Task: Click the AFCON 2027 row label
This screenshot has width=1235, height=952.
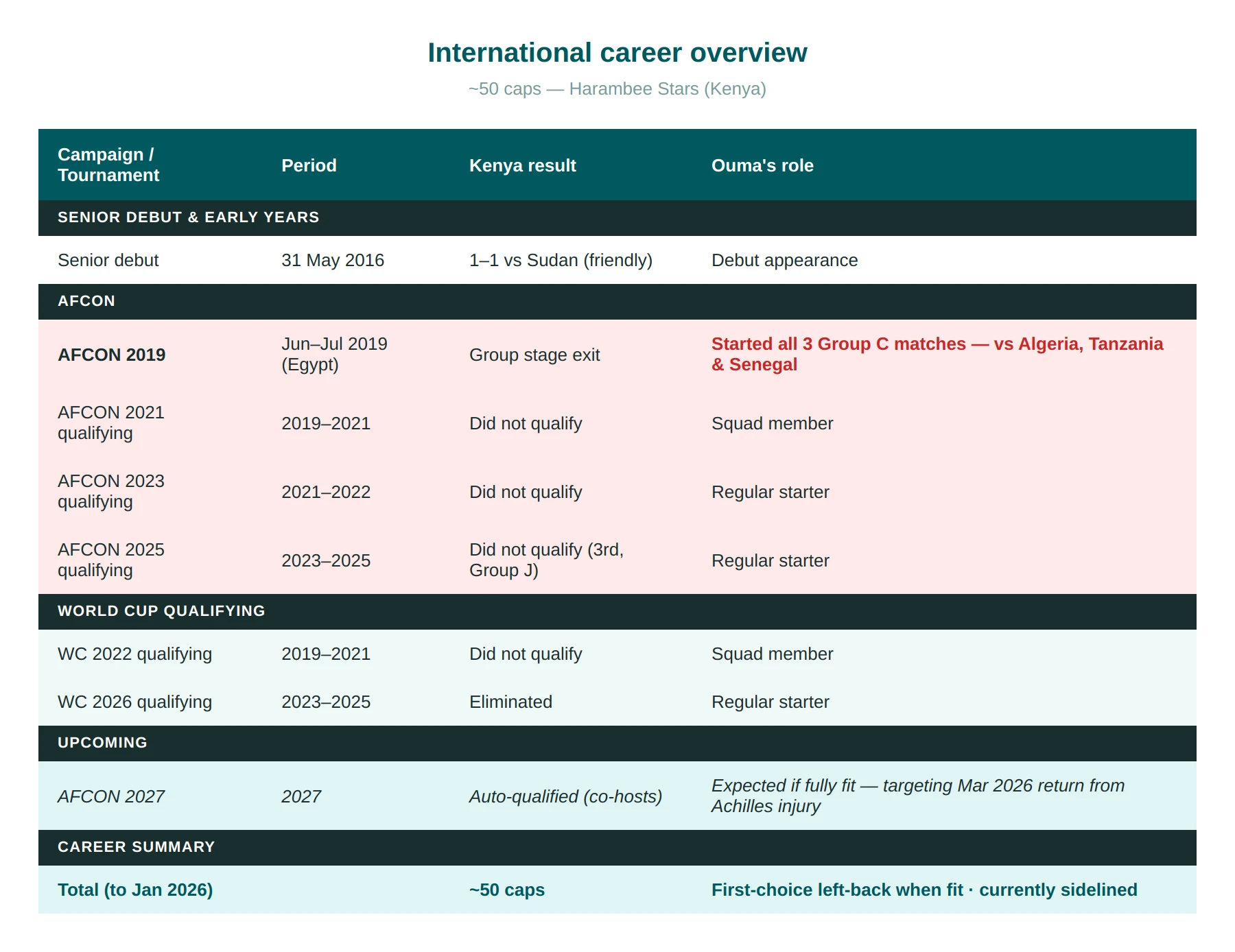Action: click(x=111, y=796)
